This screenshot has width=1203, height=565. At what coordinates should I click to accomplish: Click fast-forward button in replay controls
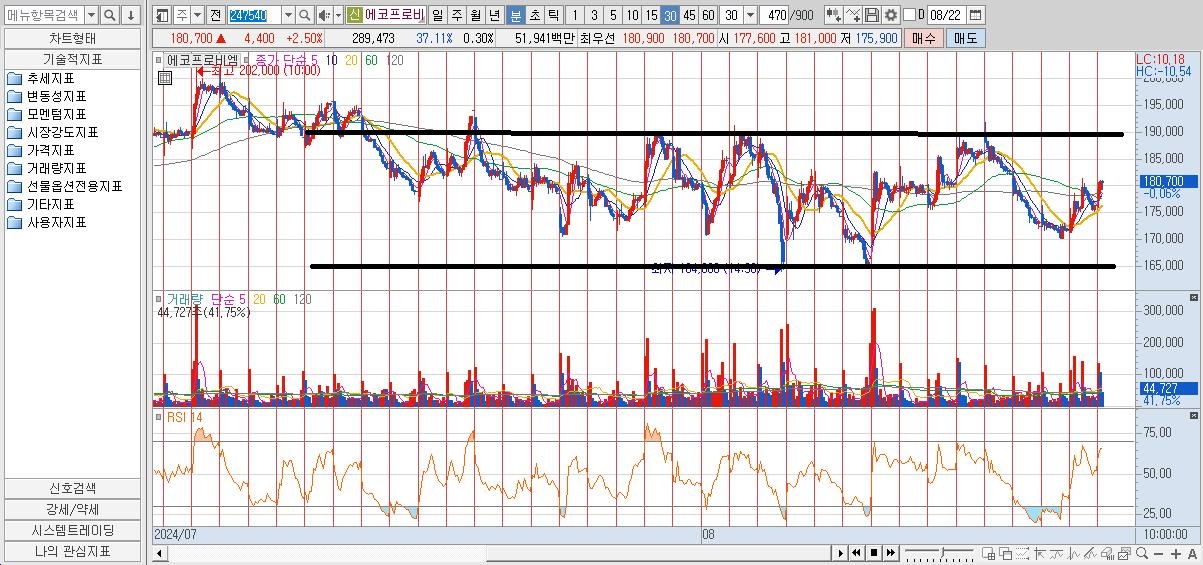pyautogui.click(x=891, y=553)
